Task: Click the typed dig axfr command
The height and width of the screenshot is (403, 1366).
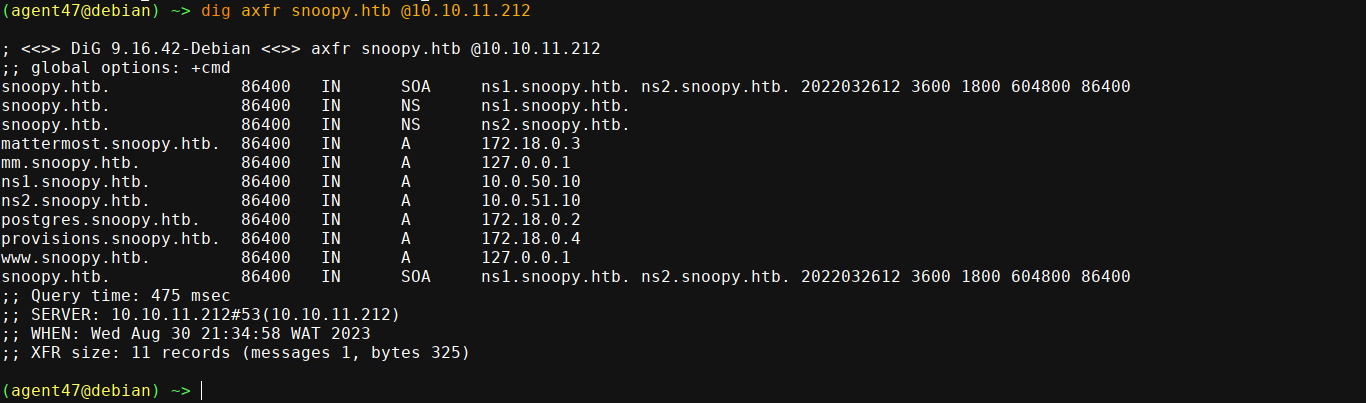Action: point(366,11)
